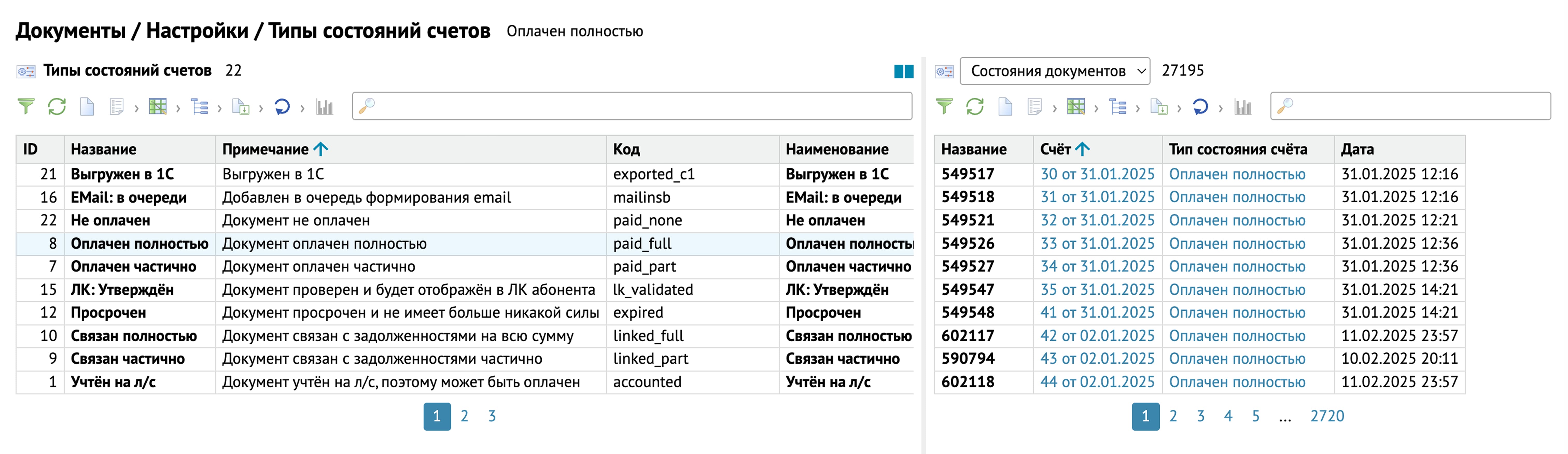Viewport: 1568px width, 454px height.
Task: Create new record icon in left toolbar
Action: pyautogui.click(x=87, y=107)
